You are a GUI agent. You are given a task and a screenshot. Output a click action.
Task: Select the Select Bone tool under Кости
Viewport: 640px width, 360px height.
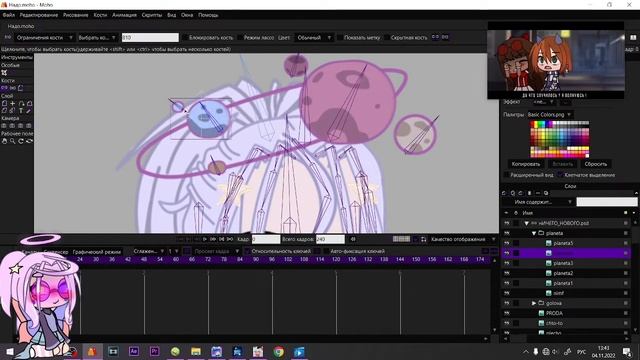pos(4,88)
